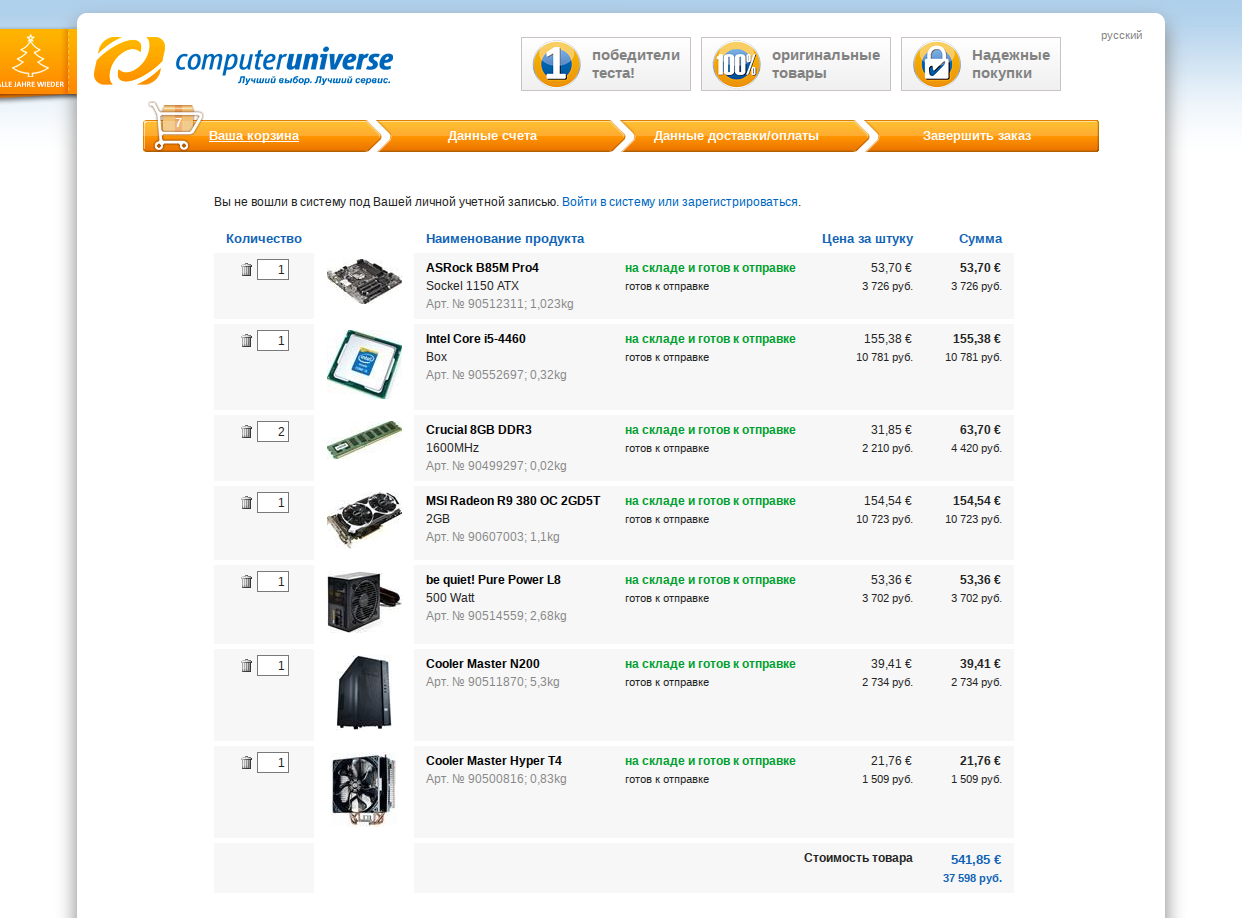Edit quantity field for Crucial 8GB DDR3
Viewport: 1242px width, 918px height.
tap(273, 432)
